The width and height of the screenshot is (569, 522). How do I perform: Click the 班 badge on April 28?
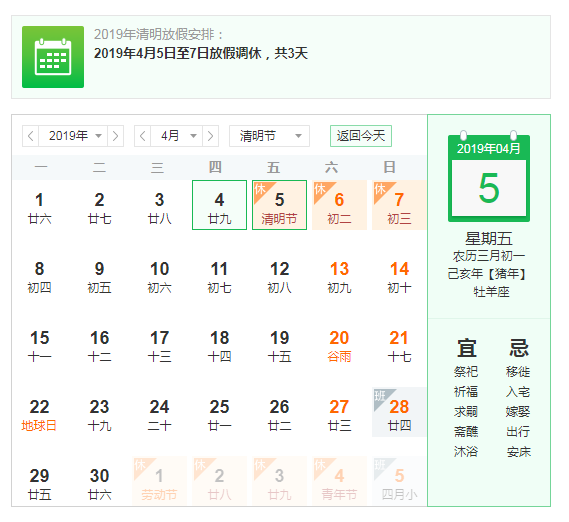380,396
